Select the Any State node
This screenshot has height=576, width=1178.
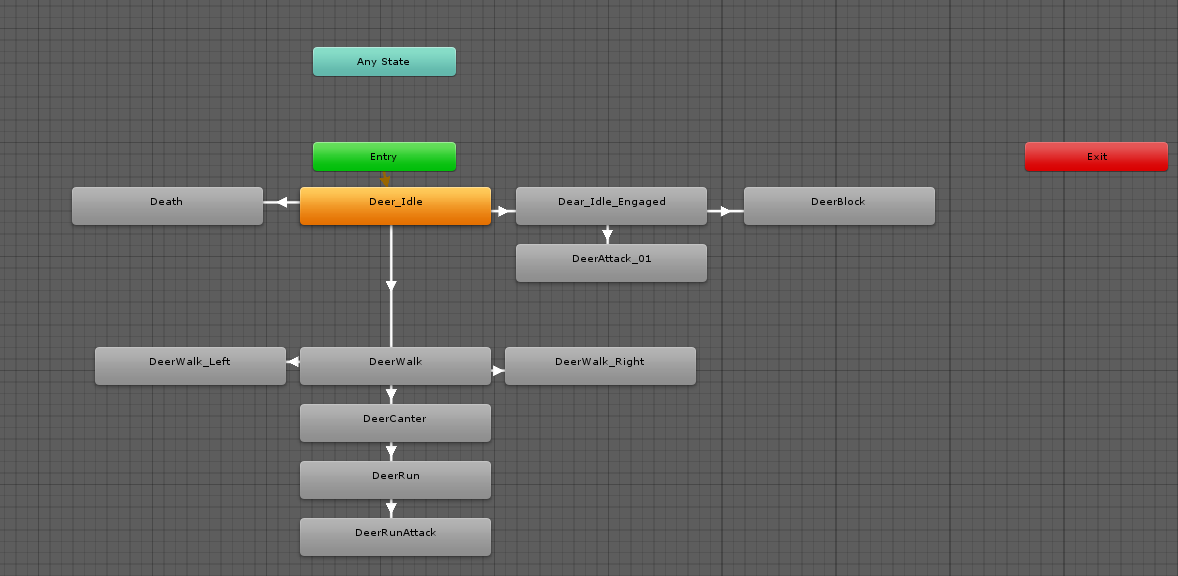pyautogui.click(x=384, y=62)
